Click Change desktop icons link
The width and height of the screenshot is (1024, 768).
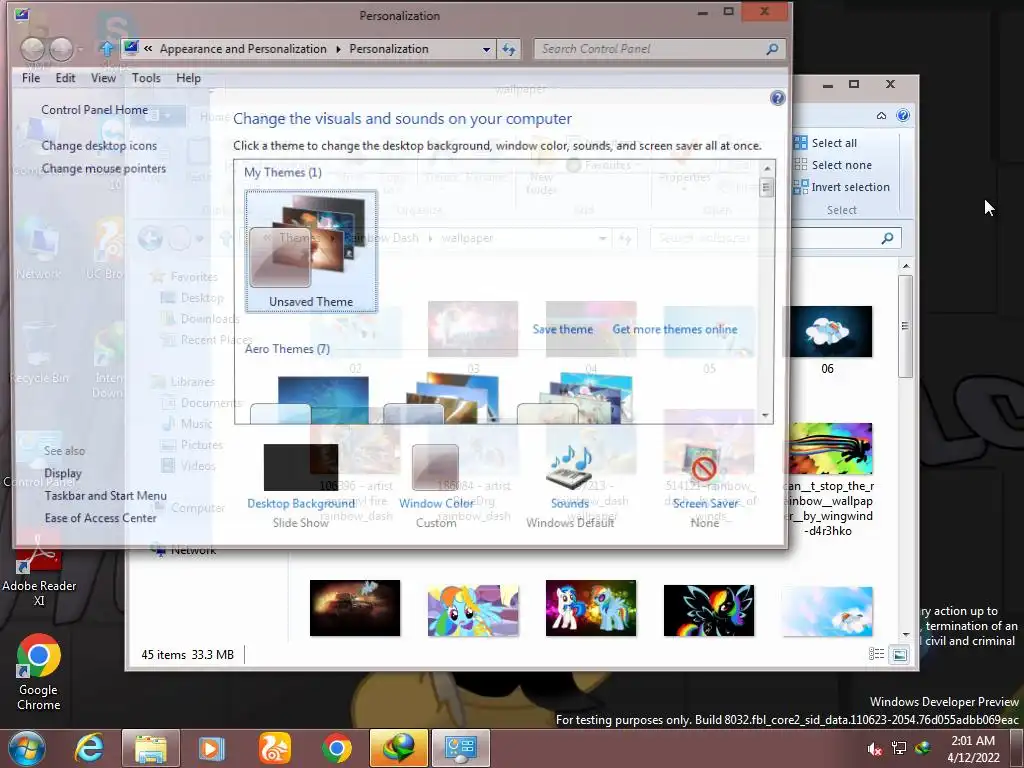click(99, 146)
